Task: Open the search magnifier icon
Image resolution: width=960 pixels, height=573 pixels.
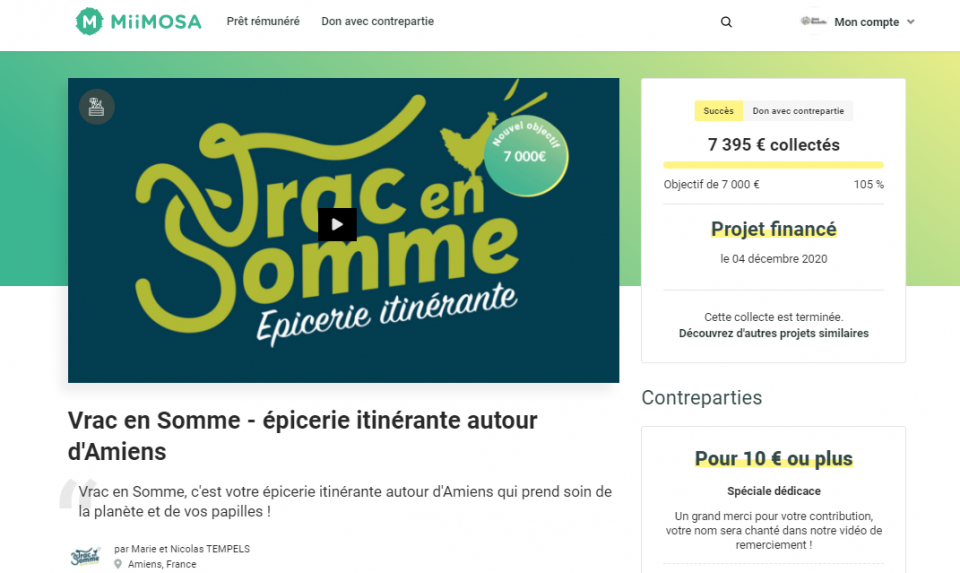Action: pyautogui.click(x=726, y=22)
